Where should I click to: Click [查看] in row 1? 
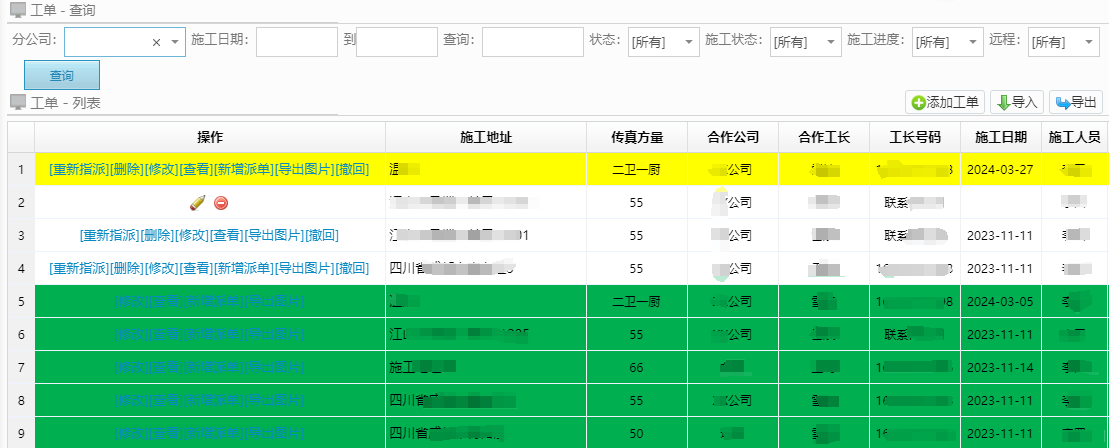[x=196, y=170]
